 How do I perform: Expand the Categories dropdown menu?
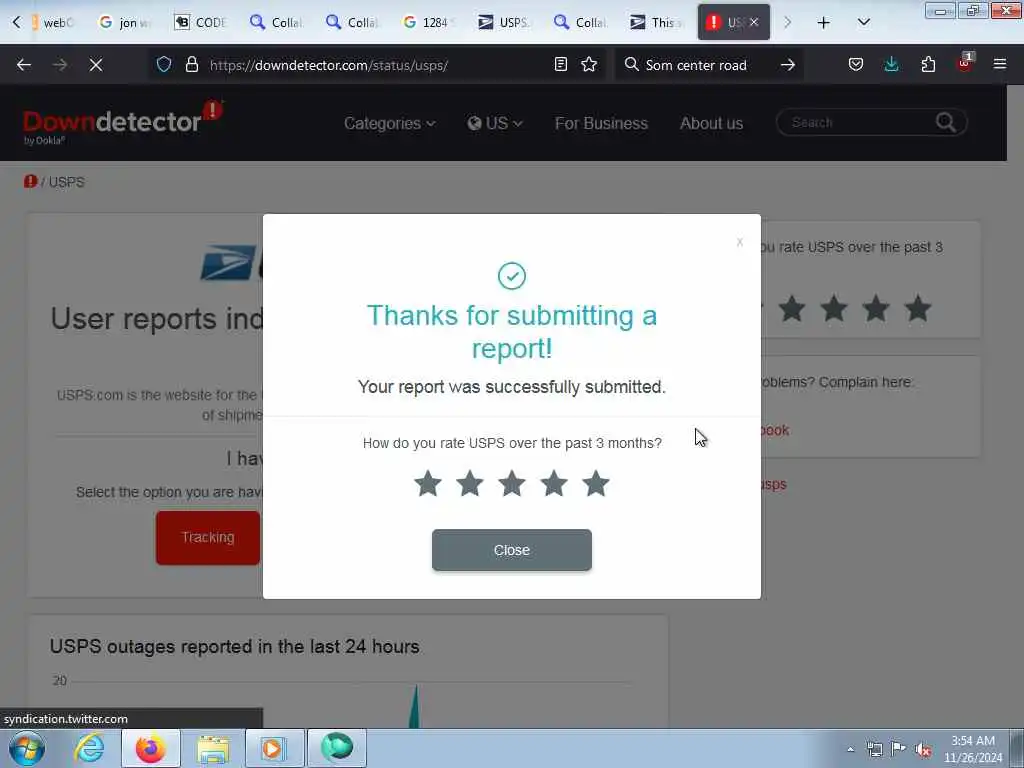coord(389,123)
